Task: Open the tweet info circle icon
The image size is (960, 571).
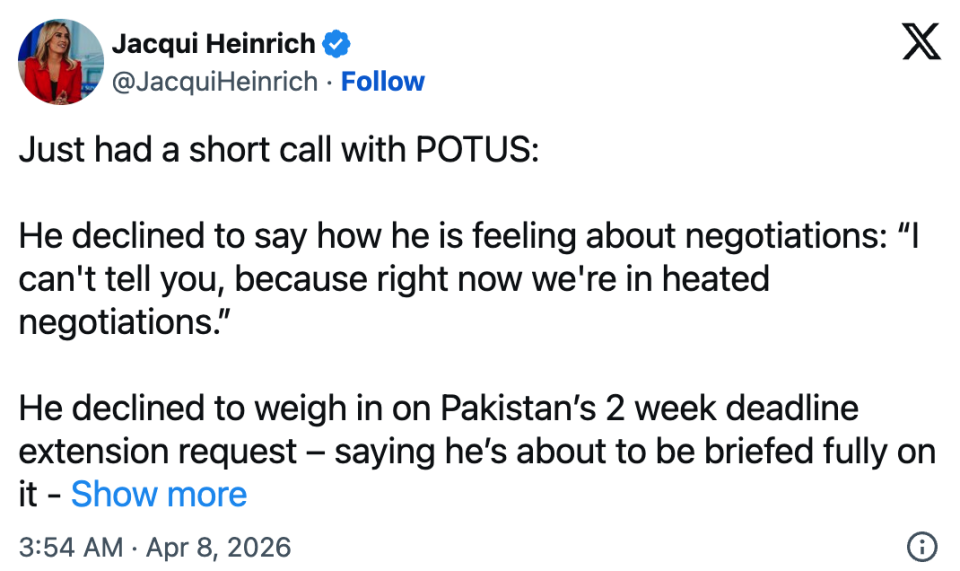Action: tap(920, 546)
